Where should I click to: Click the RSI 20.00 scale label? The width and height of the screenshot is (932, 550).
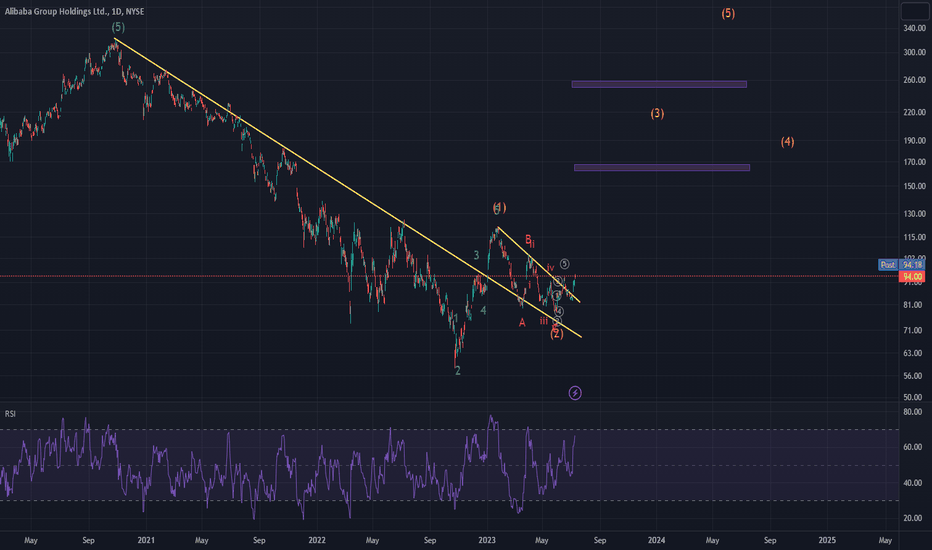point(912,518)
